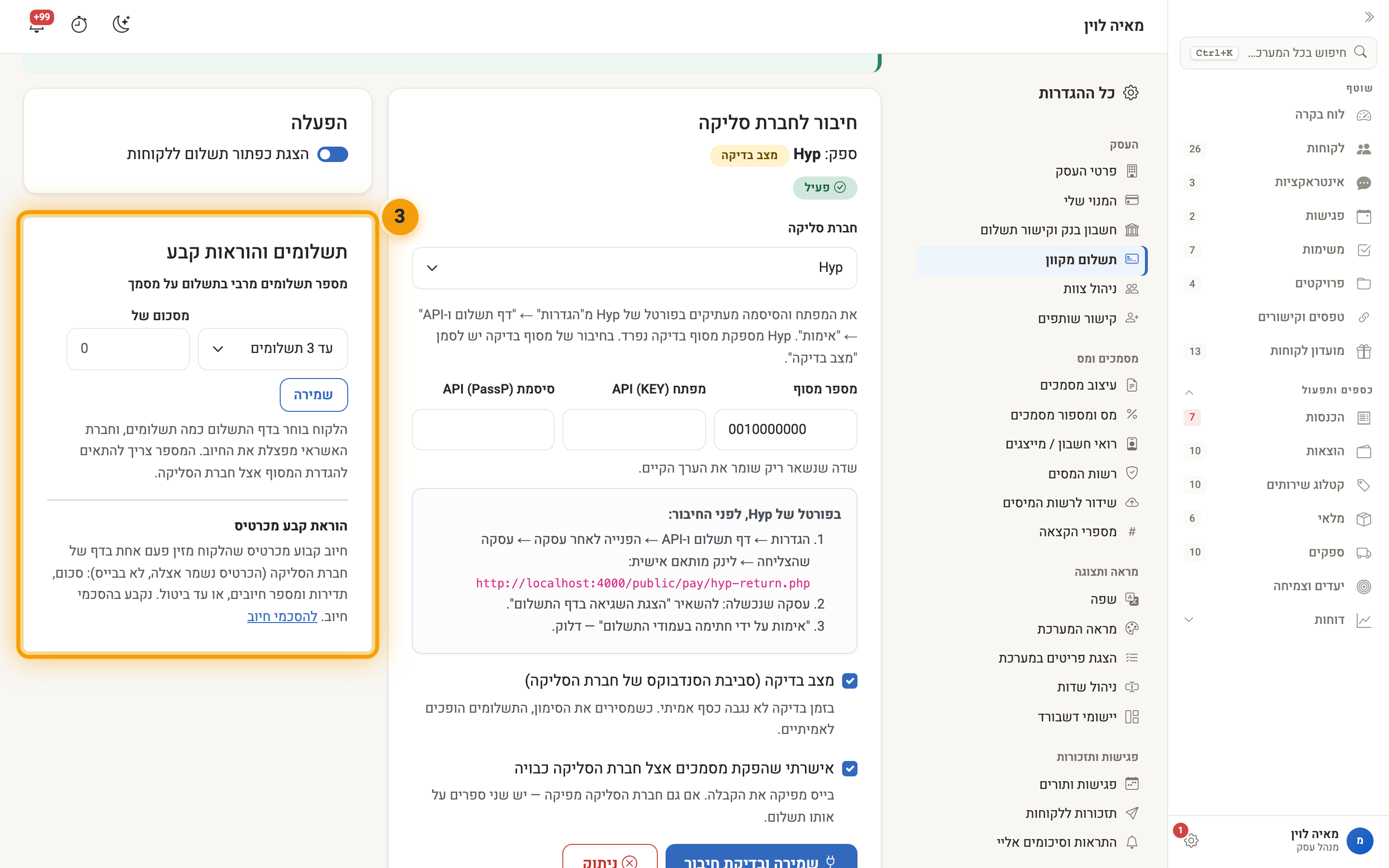Screen dimensions: 1389x868
Task: Open לוח בקרה dashboard icon
Action: pos(1364,115)
